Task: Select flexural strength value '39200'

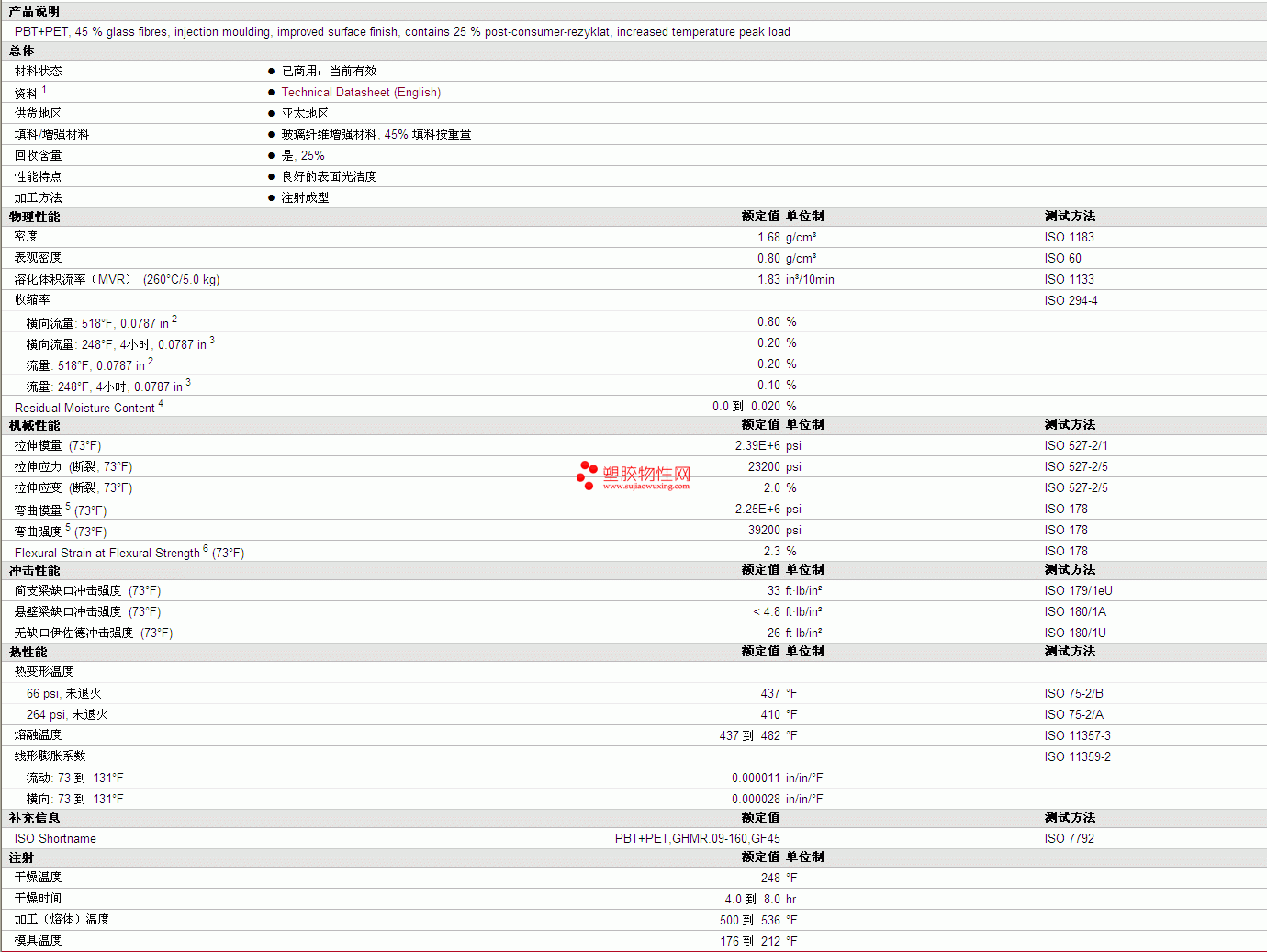Action: 764,531
